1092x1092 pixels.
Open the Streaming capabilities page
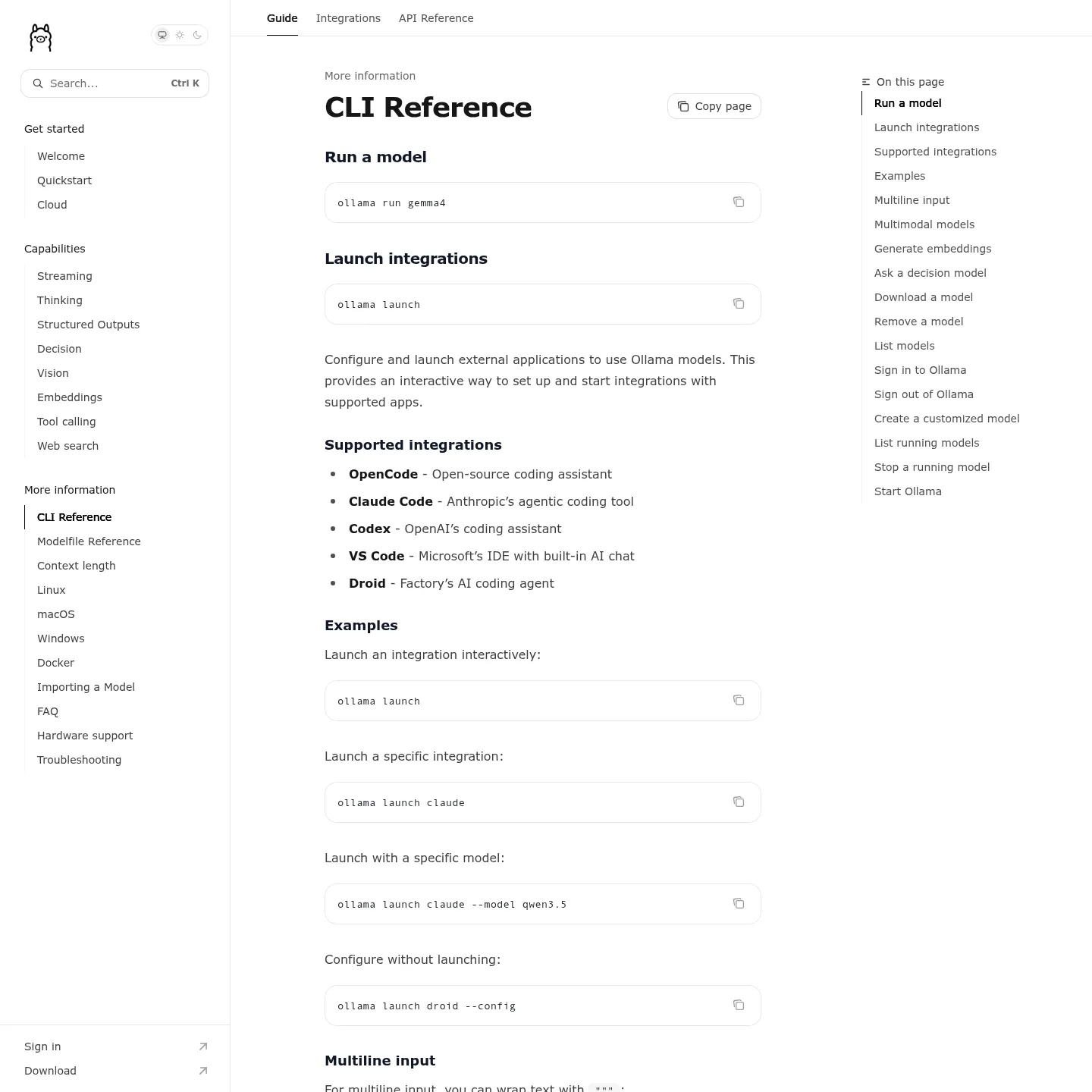coord(64,276)
